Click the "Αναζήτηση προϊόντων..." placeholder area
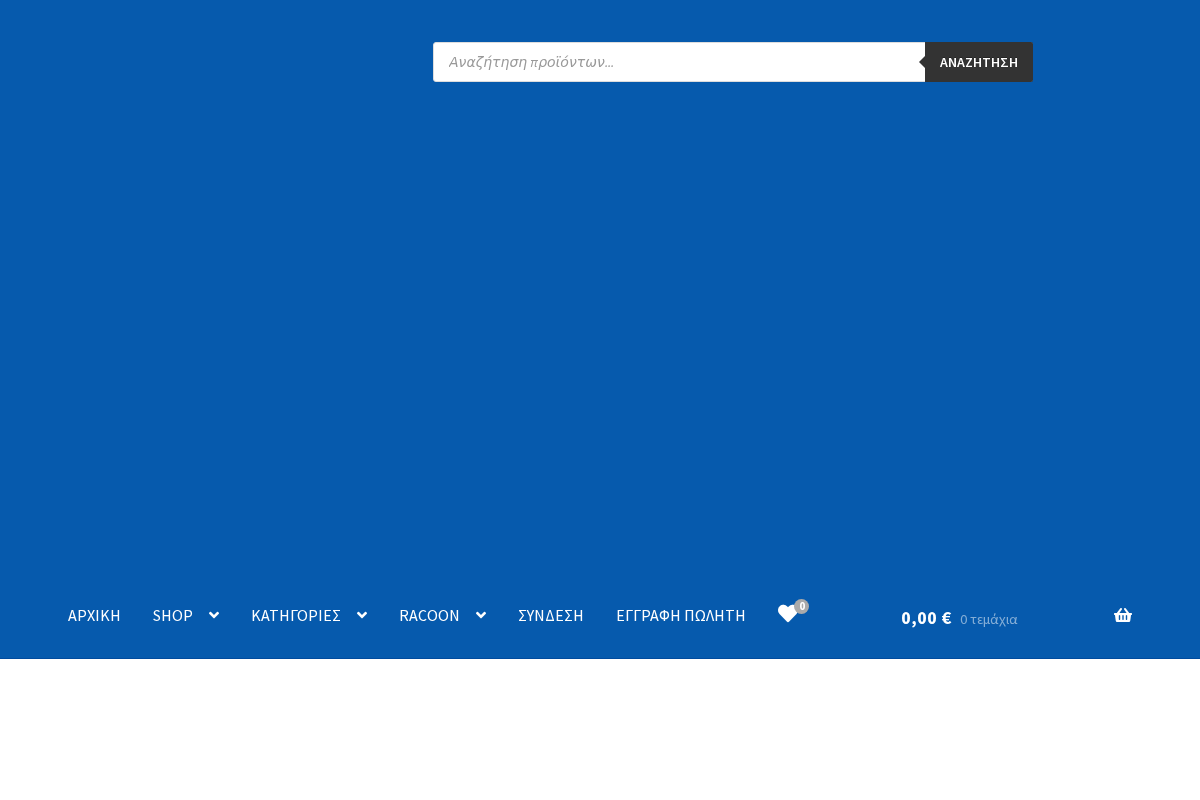This screenshot has height=800, width=1200. 530,61
